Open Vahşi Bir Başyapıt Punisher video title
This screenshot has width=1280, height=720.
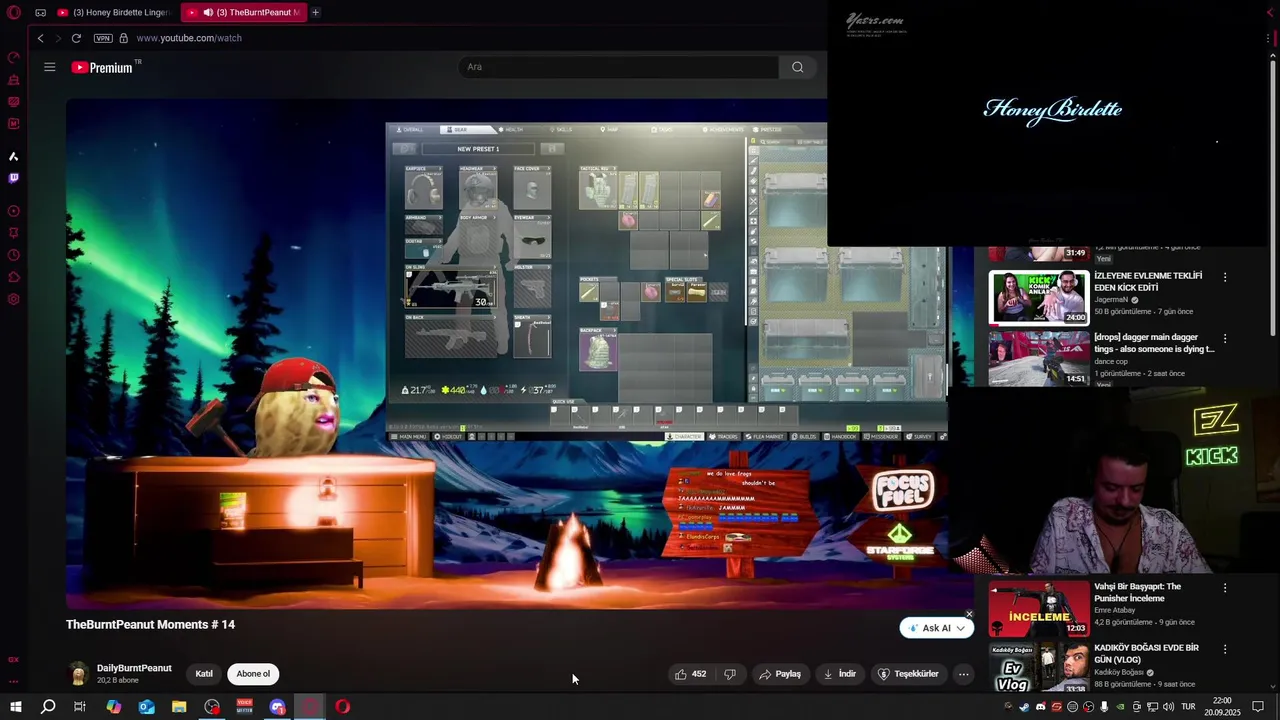(x=1137, y=592)
